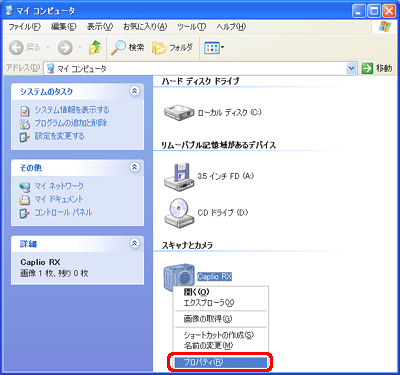Click the add/remove programs icon
400x375 pixels.
[25, 124]
